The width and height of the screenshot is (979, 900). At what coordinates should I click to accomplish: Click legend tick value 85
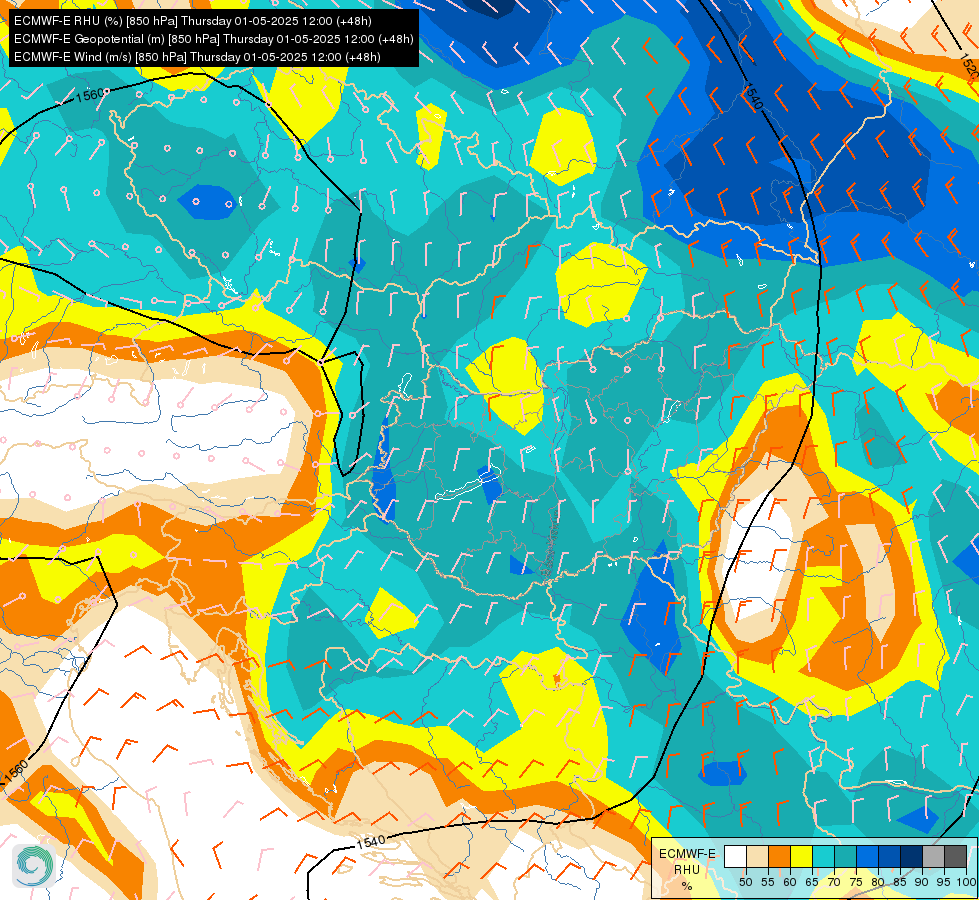pyautogui.click(x=900, y=882)
